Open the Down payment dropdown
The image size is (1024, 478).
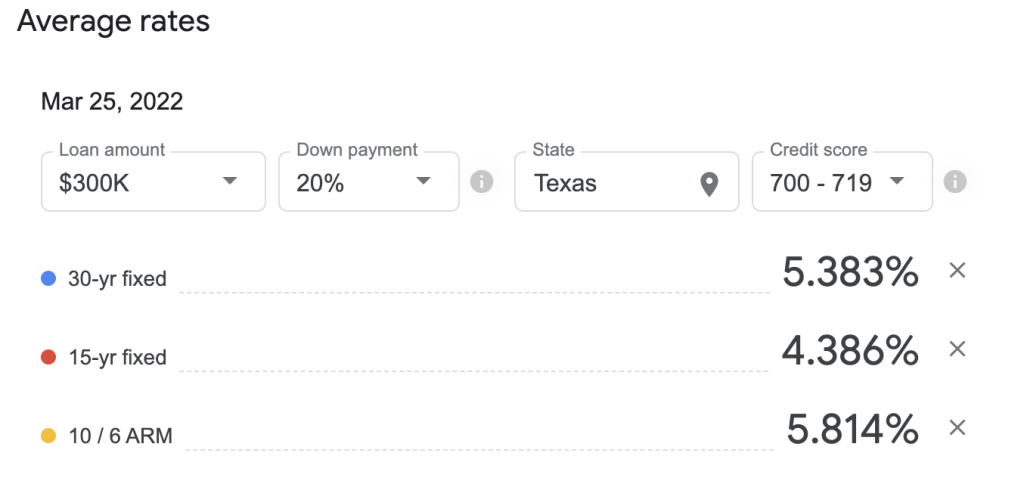point(369,182)
